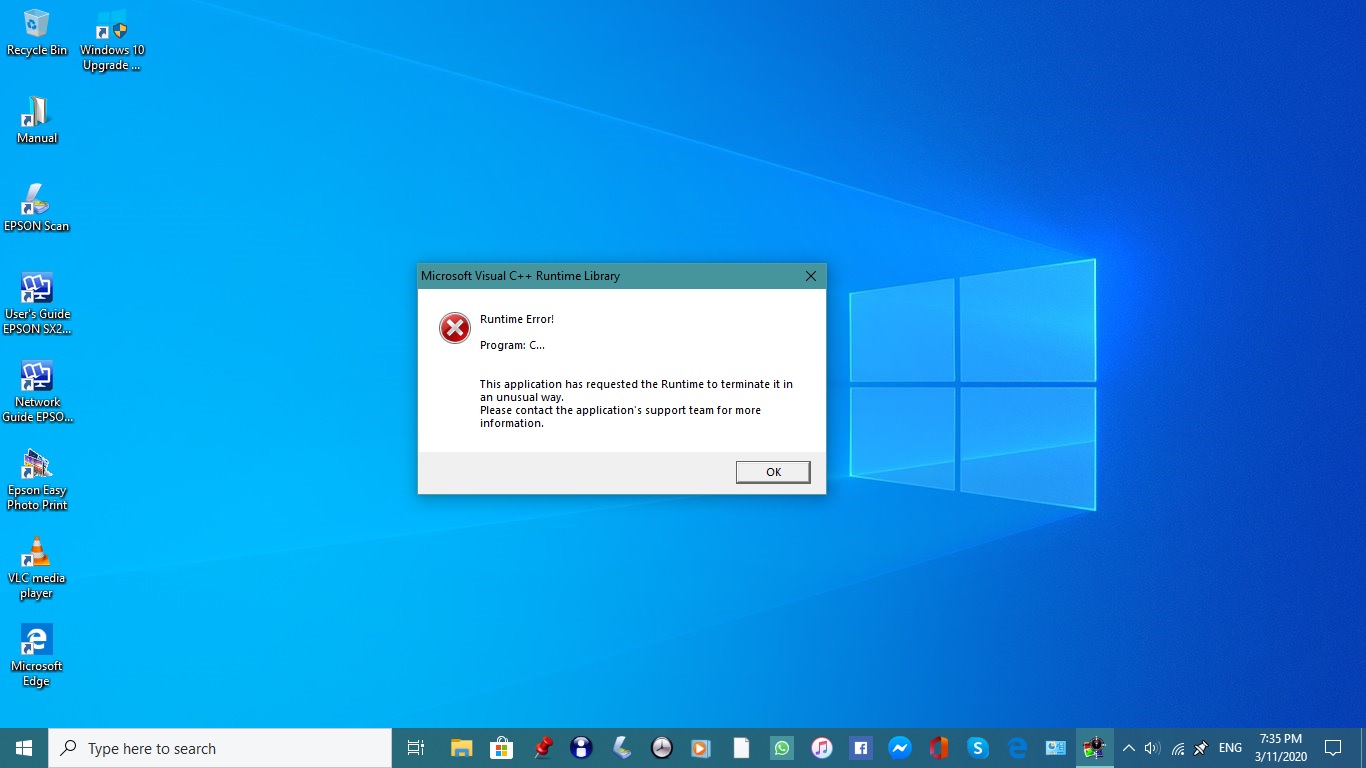The image size is (1366, 768).
Task: Open the Recycle Bin desktop icon
Action: [37, 32]
